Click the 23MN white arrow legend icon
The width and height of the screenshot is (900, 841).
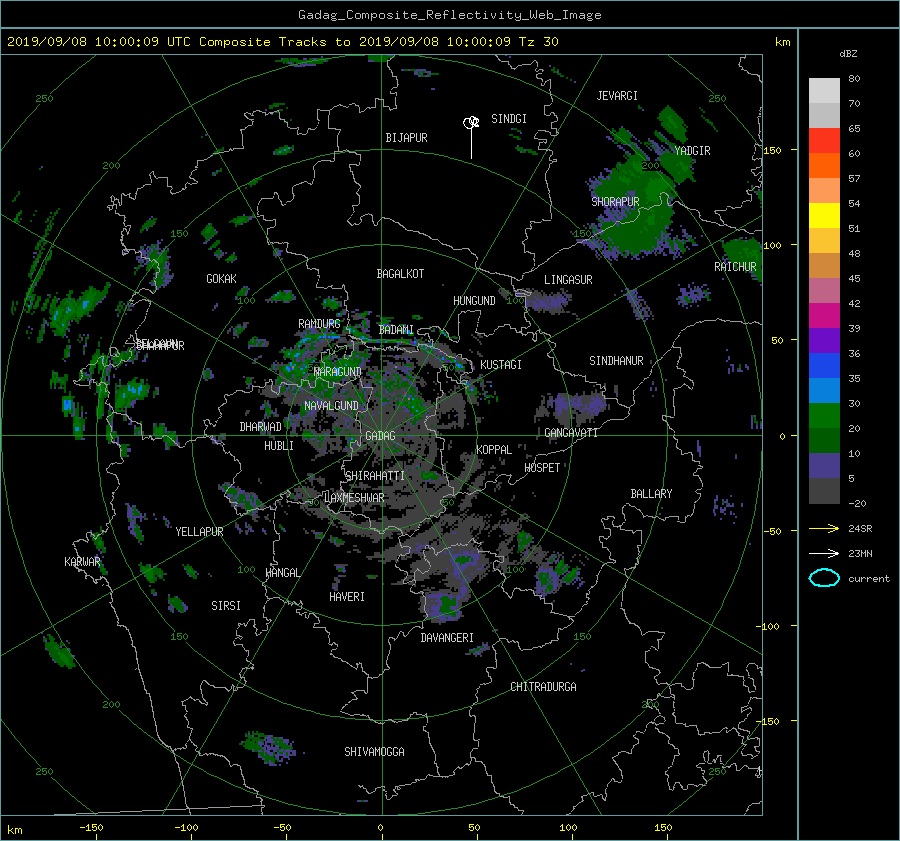click(x=824, y=553)
